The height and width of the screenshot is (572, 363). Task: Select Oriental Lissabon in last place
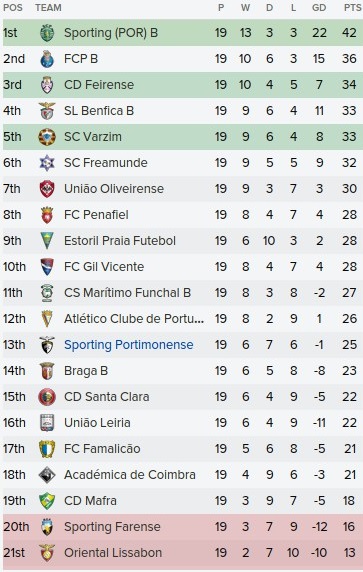pyautogui.click(x=183, y=553)
